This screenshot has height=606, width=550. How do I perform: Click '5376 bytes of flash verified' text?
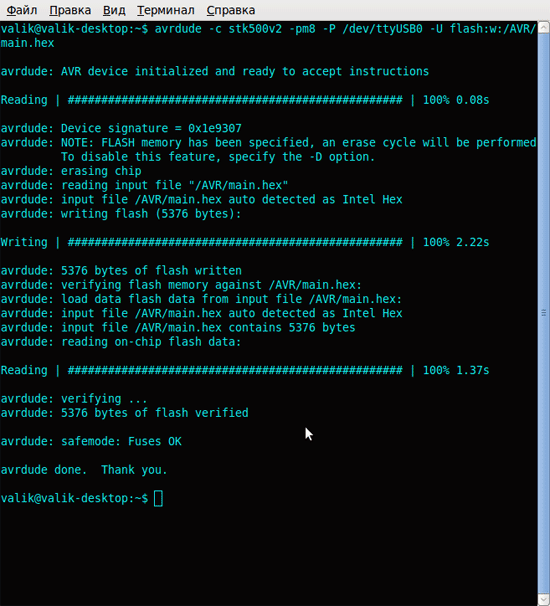click(x=155, y=413)
